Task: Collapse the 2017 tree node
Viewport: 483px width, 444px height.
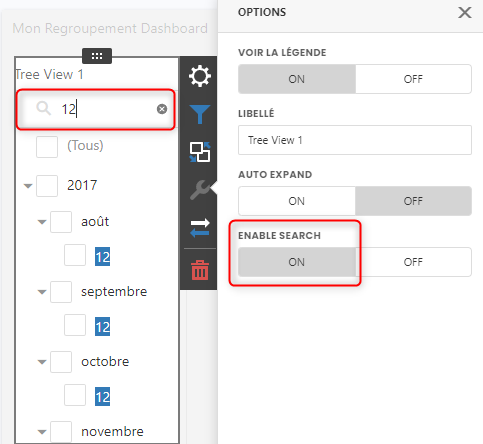Action: tap(28, 186)
